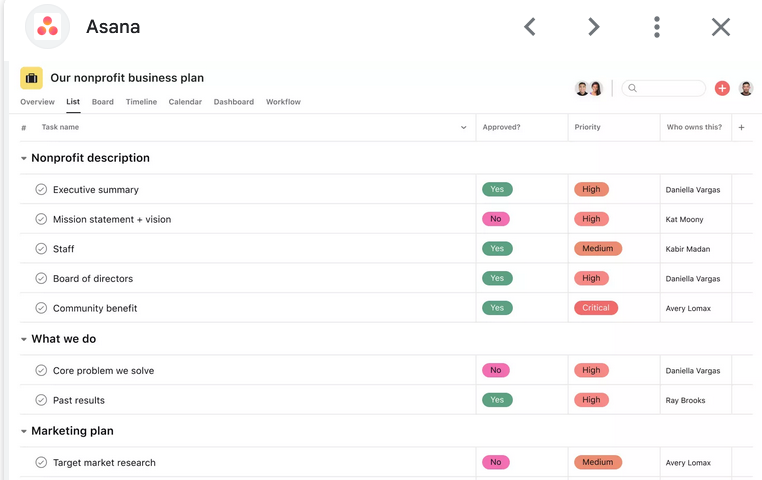
Task: Click the project member avatars
Action: 589,88
